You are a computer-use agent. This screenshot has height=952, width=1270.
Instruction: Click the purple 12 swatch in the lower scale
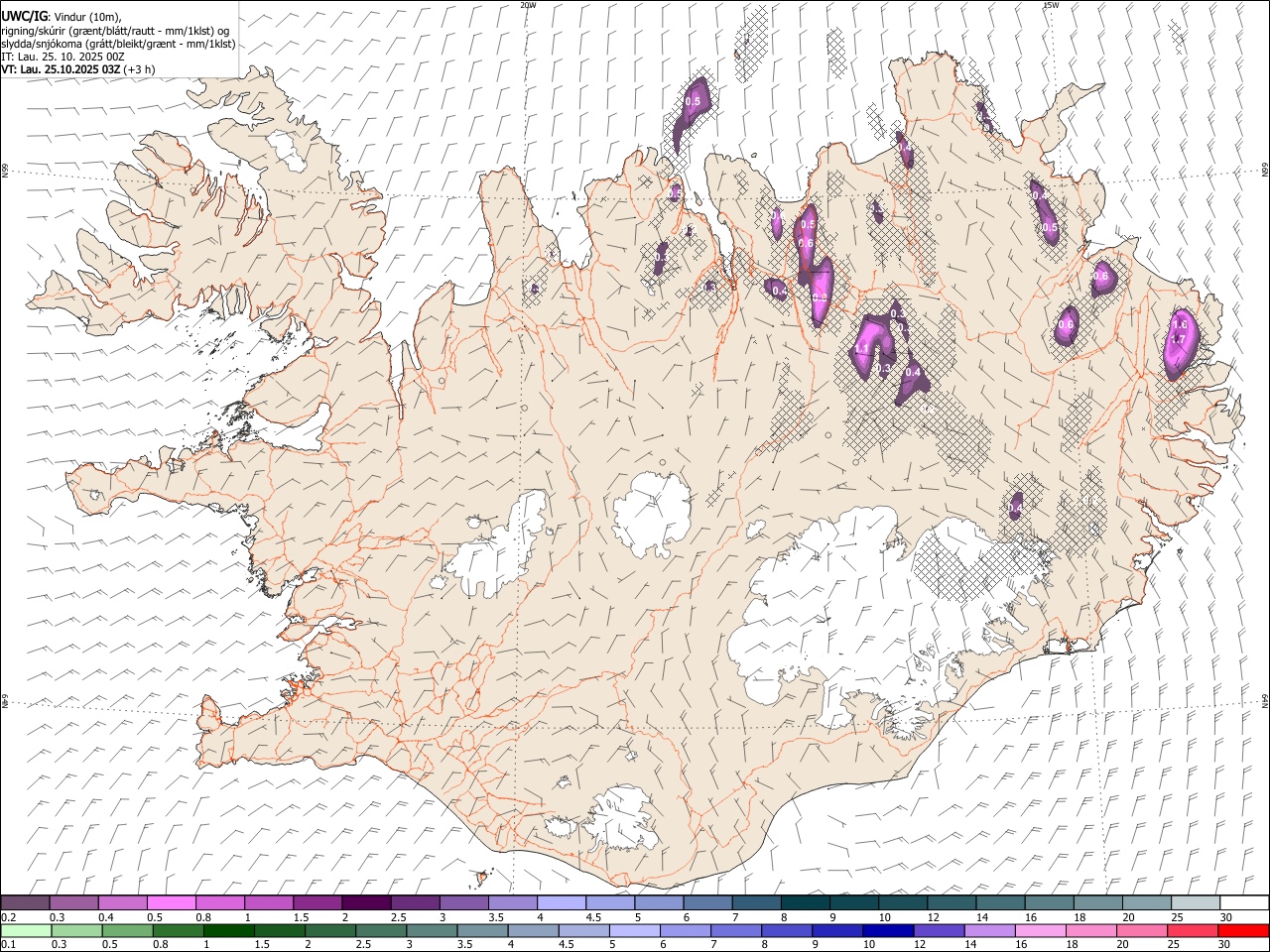tap(939, 931)
